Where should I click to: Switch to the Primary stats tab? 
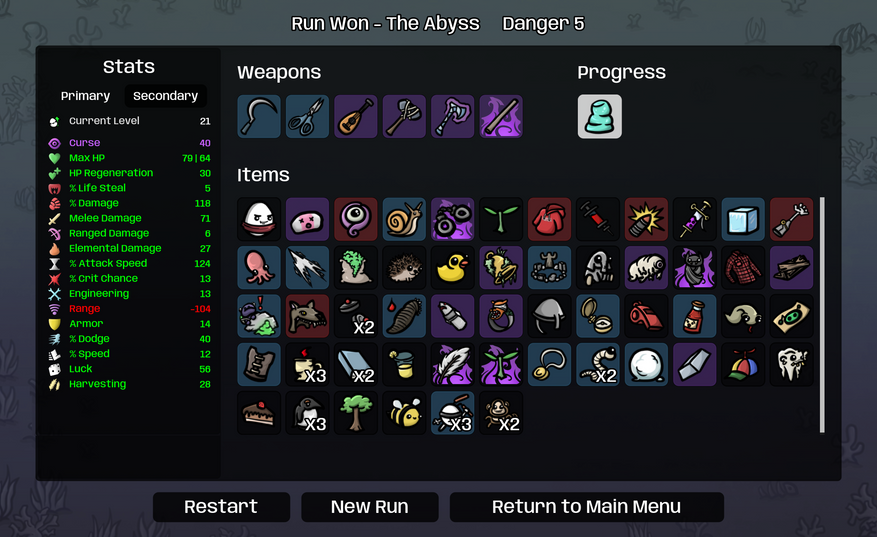click(86, 96)
